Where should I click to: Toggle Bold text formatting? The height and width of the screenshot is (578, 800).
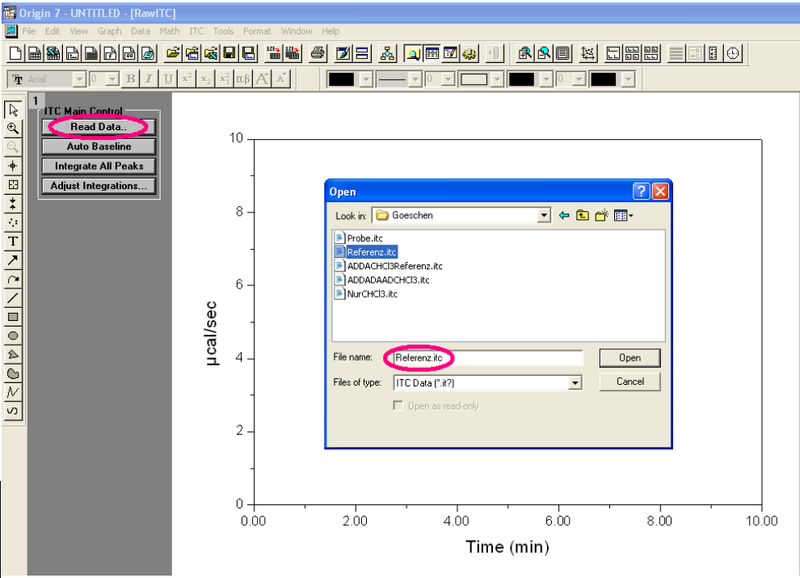(130, 79)
